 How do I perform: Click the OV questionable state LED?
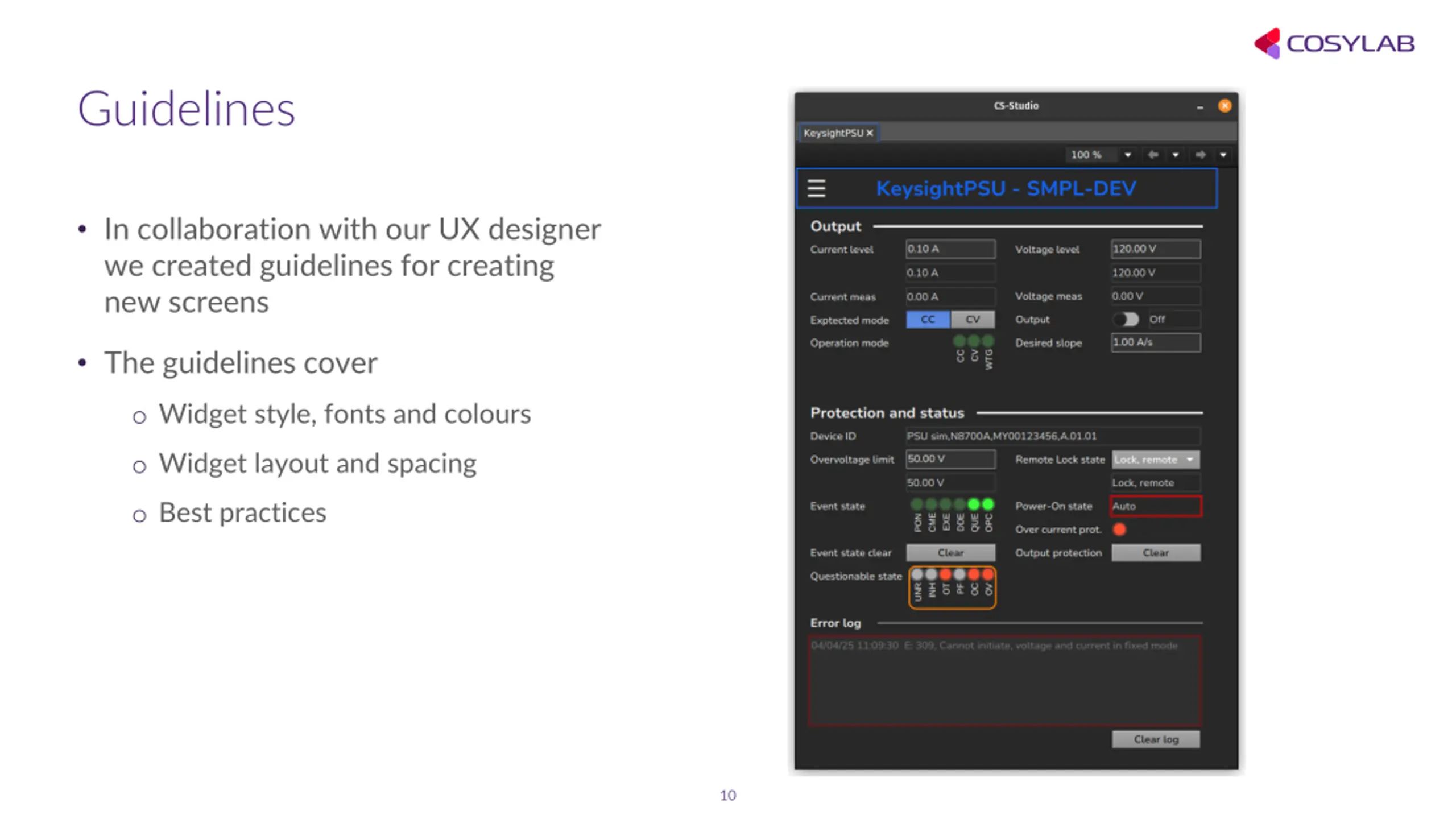pyautogui.click(x=988, y=574)
